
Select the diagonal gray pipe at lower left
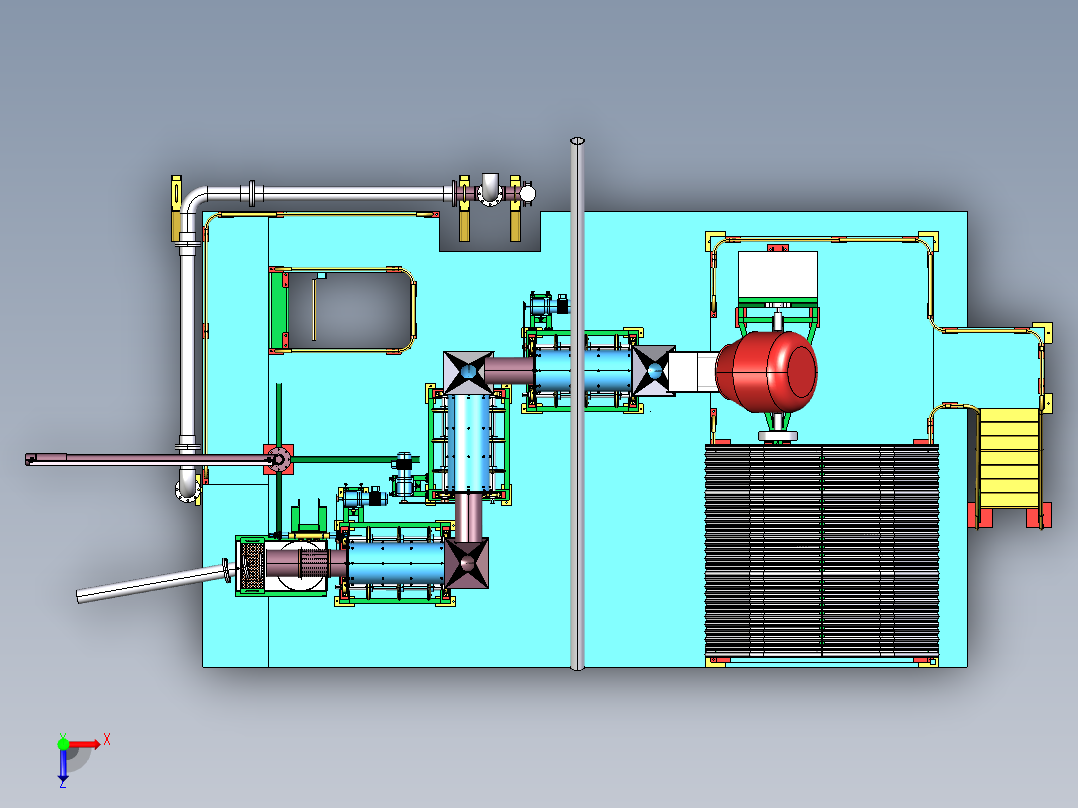click(x=151, y=584)
